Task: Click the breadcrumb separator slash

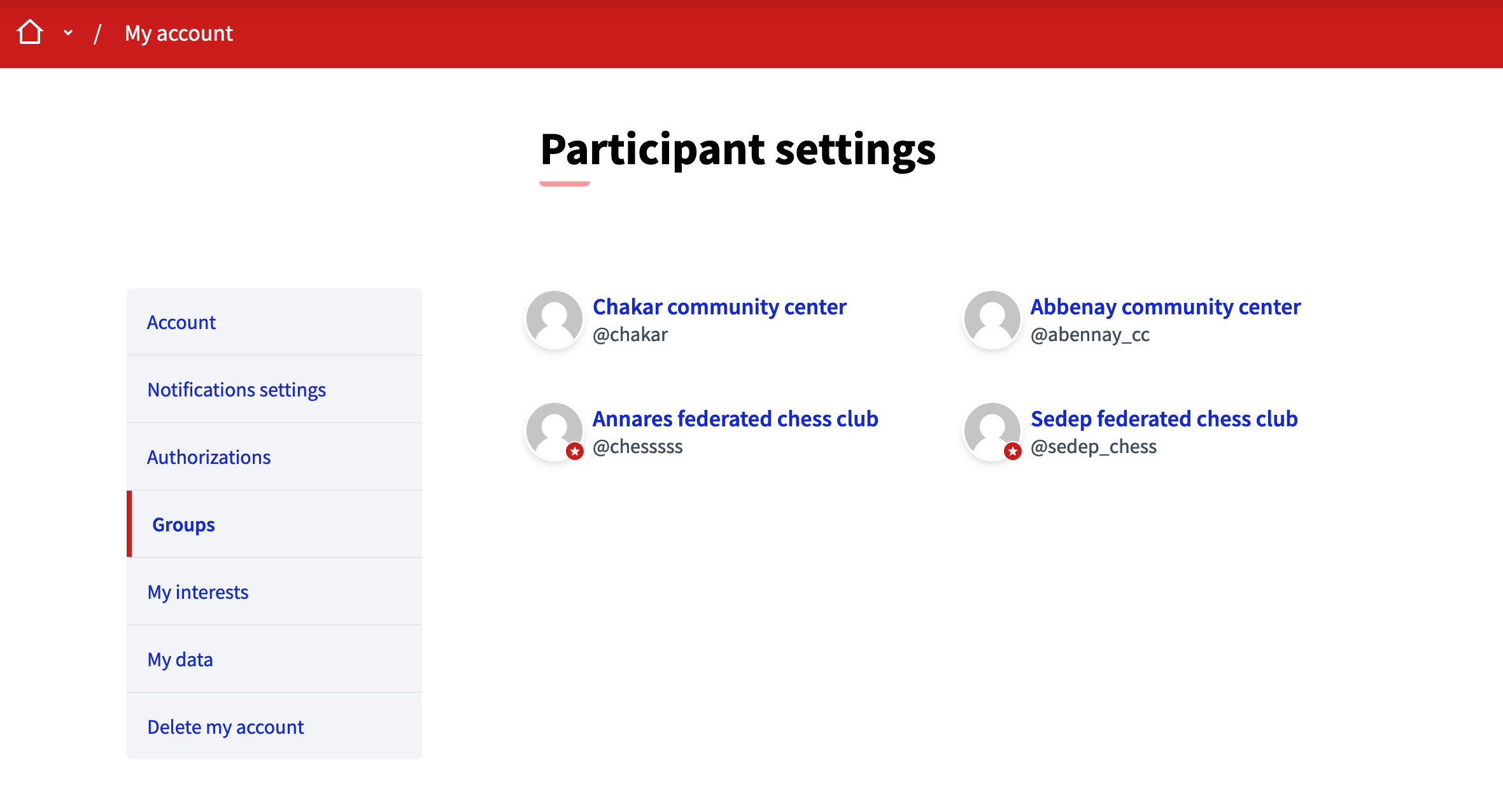Action: coord(98,33)
